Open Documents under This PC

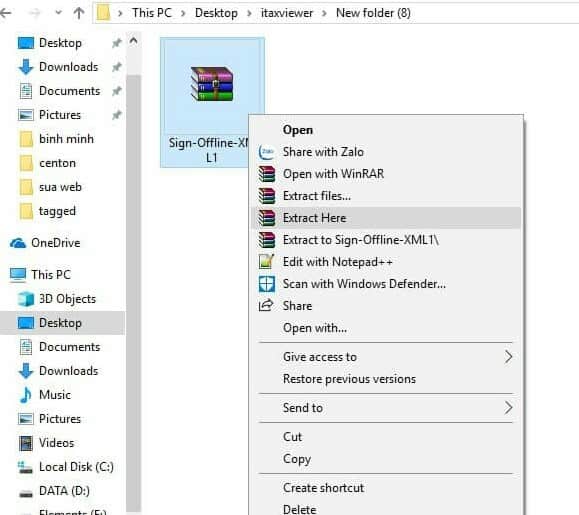click(x=59, y=347)
